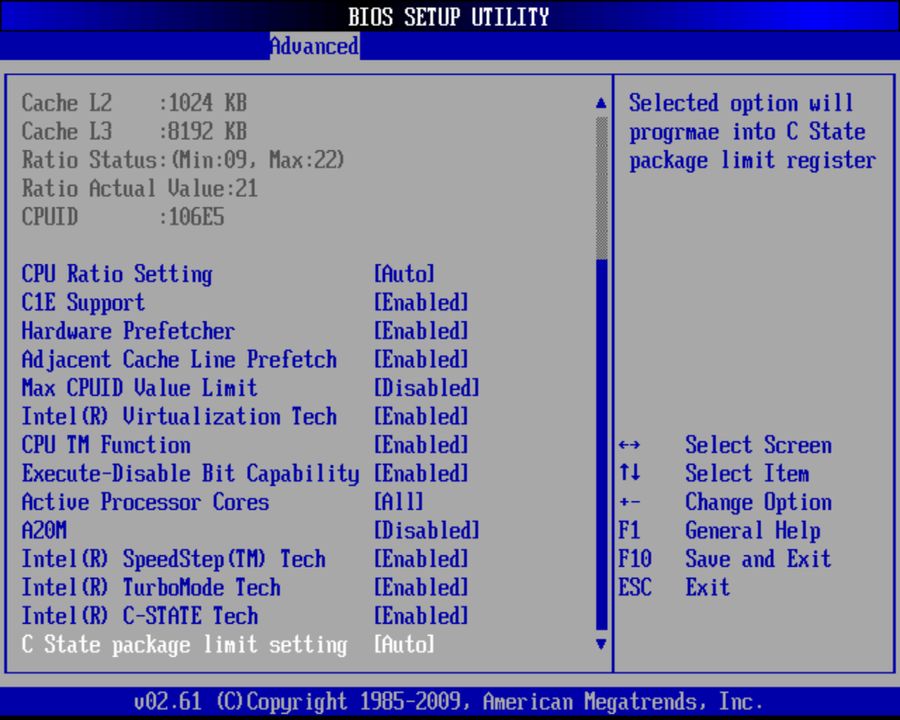This screenshot has width=900, height=720.
Task: Click the blue scrollbar thumb
Action: click(602, 445)
